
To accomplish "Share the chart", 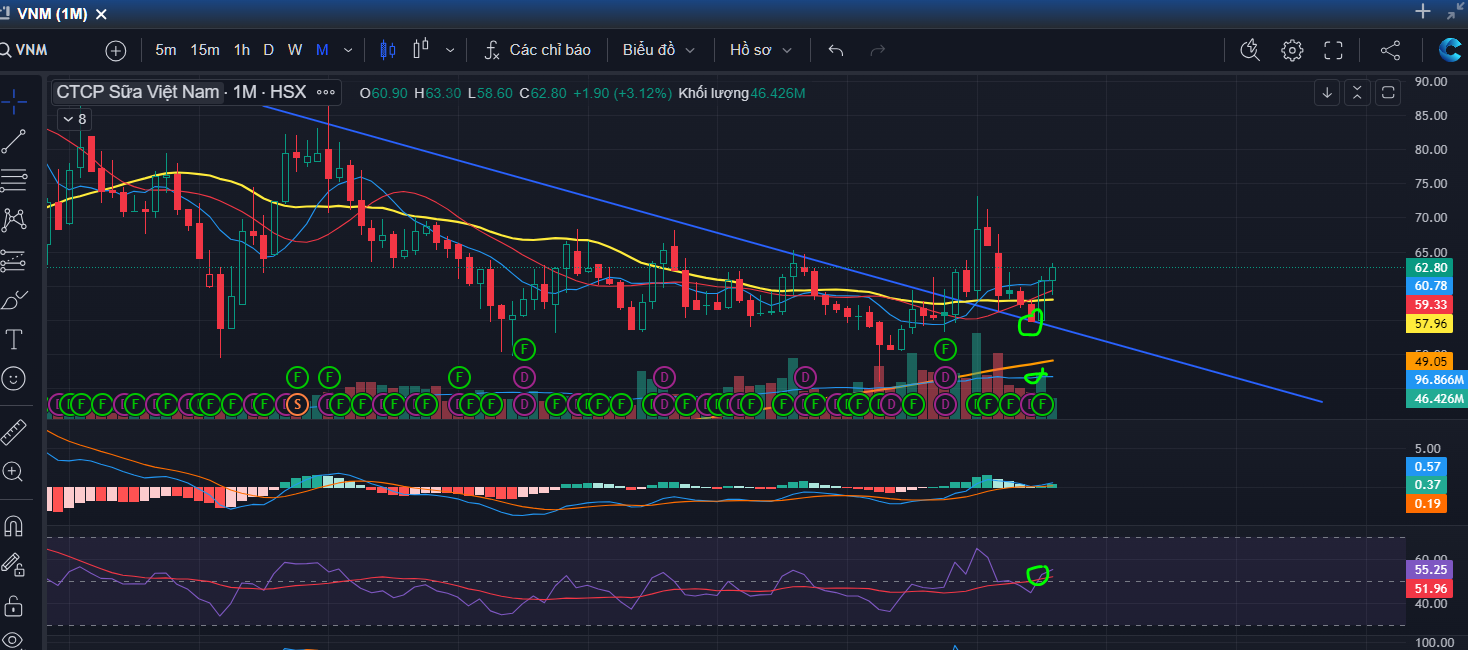I will (x=1390, y=50).
